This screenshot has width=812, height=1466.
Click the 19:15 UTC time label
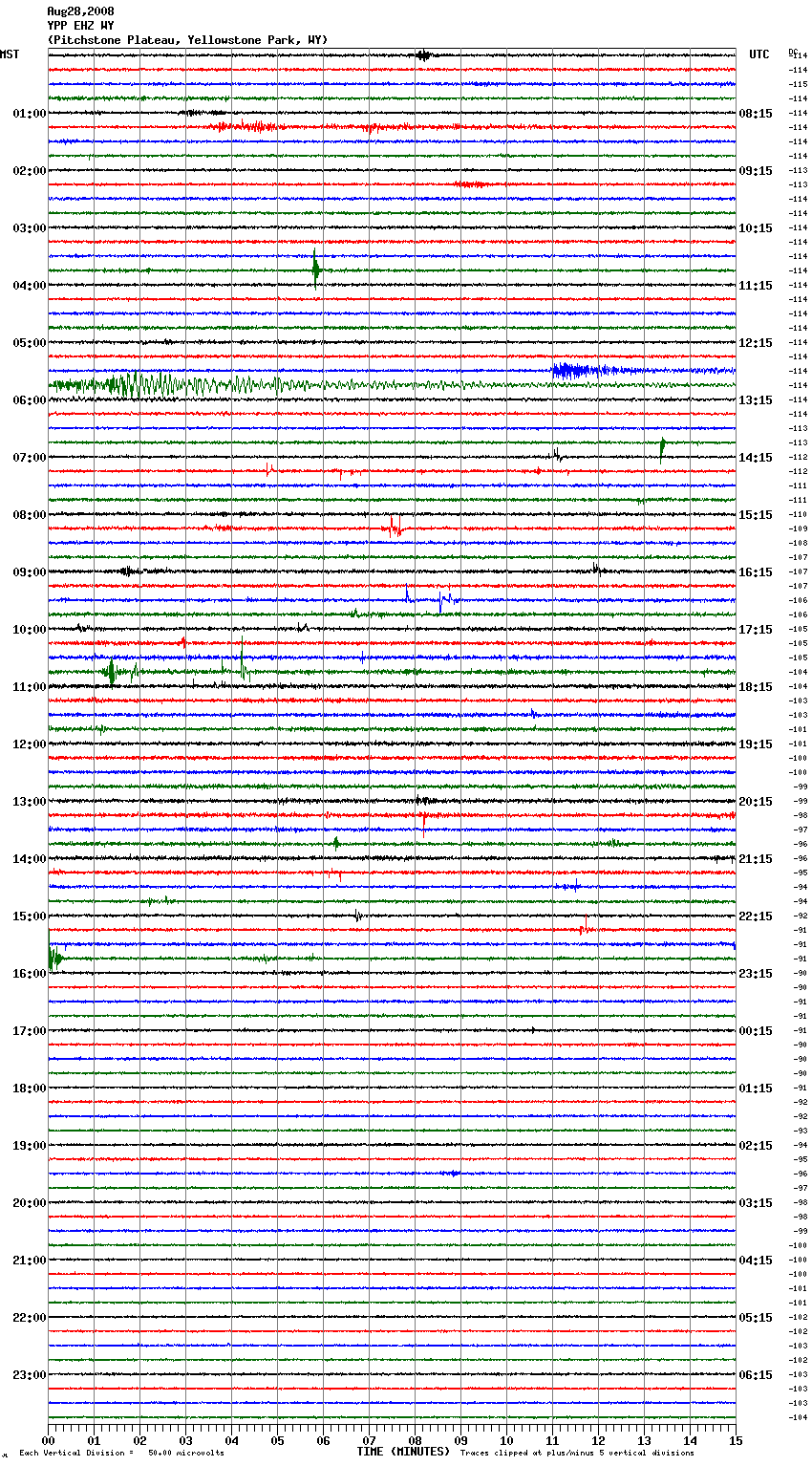756,744
